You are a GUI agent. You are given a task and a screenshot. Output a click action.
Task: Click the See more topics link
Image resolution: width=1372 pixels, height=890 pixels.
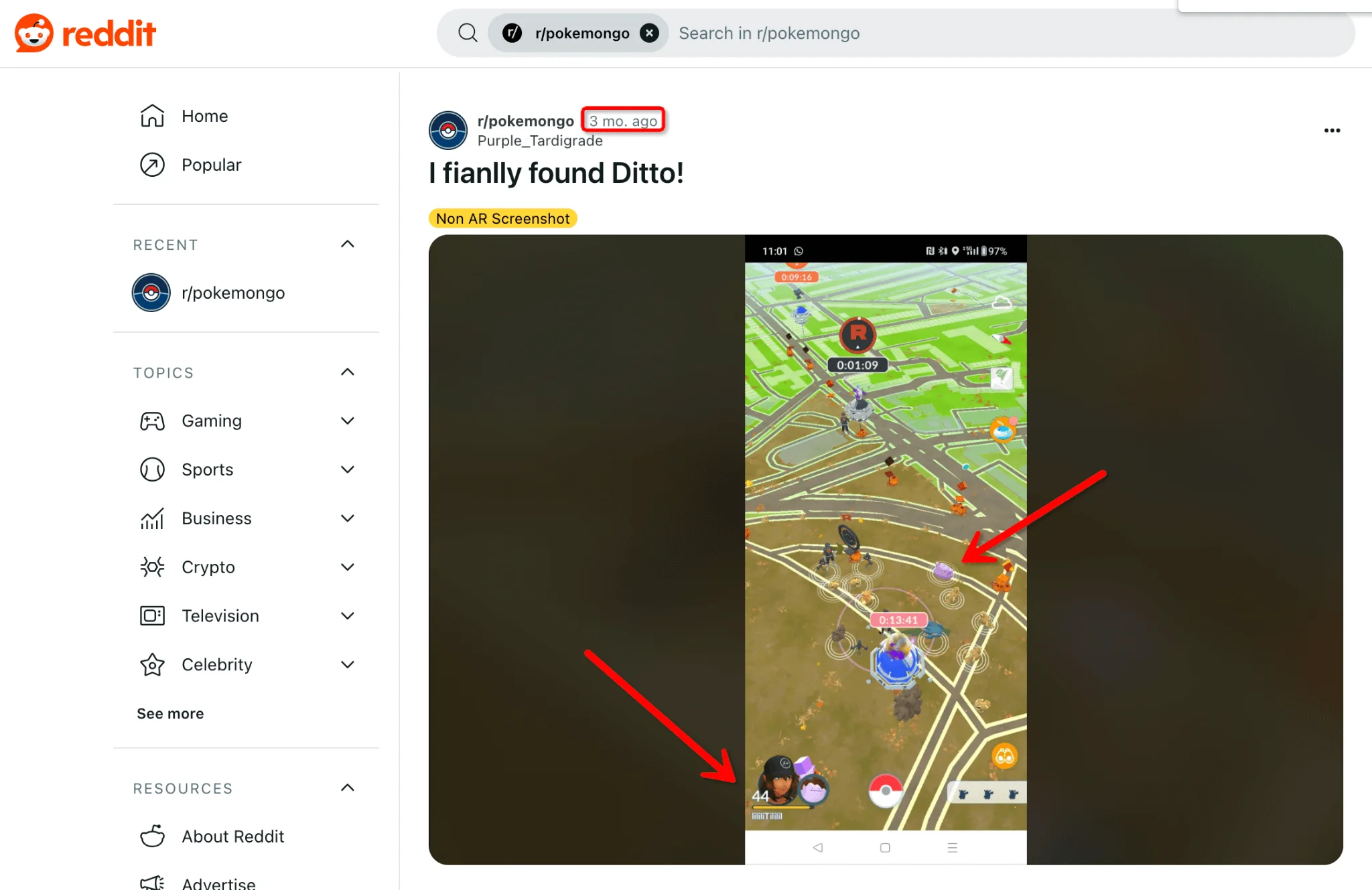(x=171, y=713)
